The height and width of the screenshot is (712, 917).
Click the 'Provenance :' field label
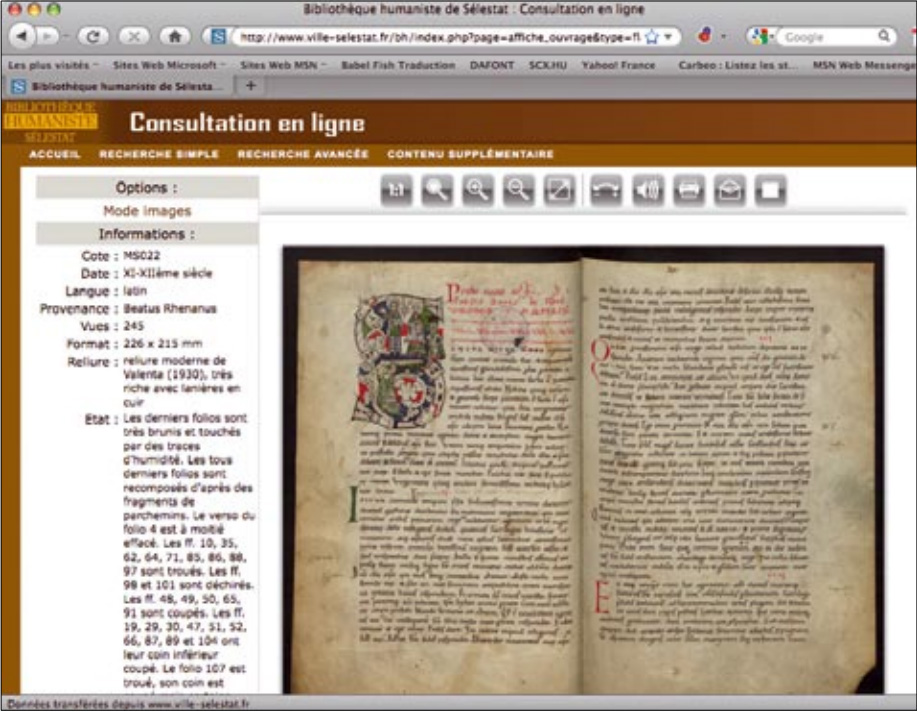(x=79, y=308)
